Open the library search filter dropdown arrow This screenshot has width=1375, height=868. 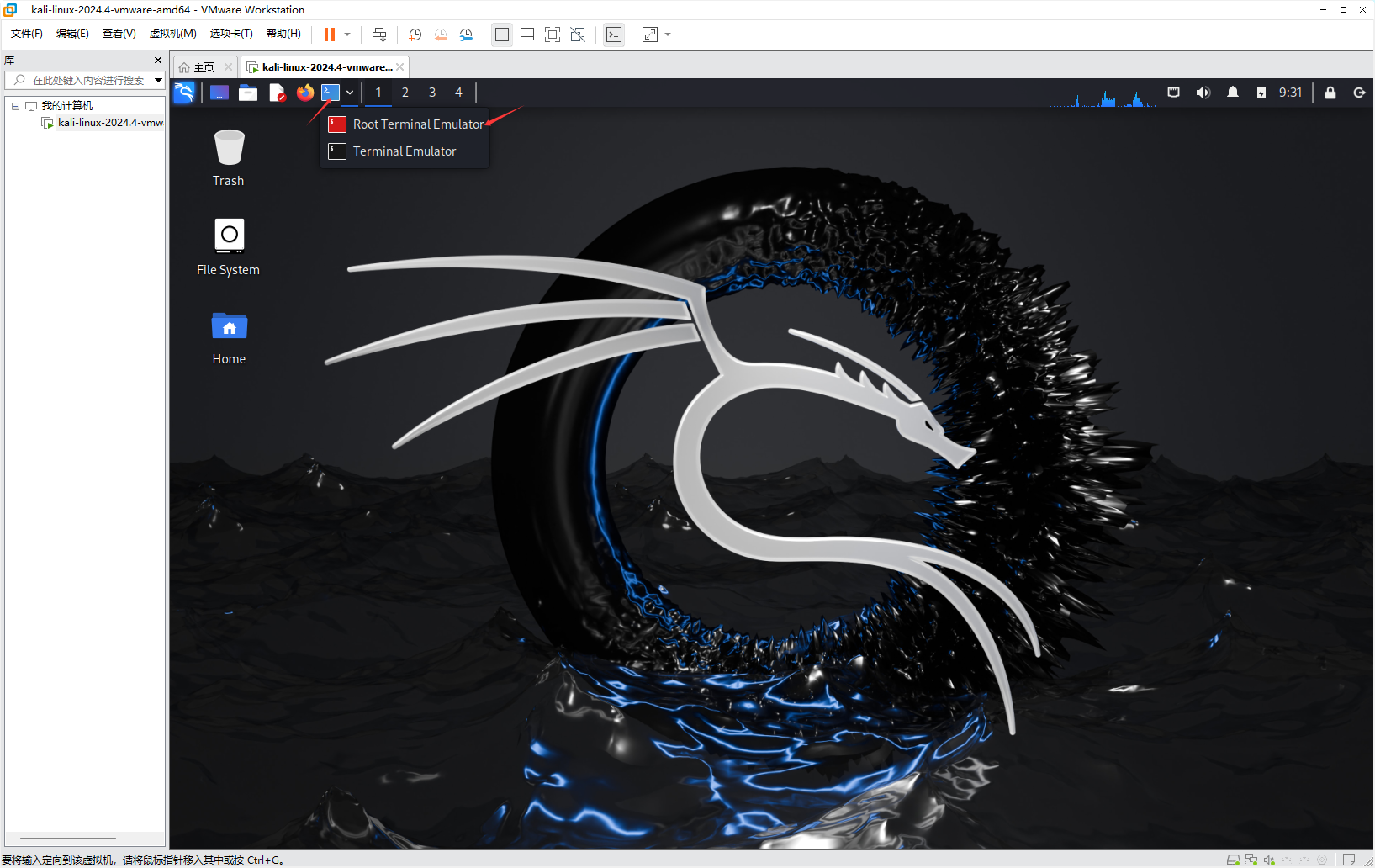(x=158, y=80)
